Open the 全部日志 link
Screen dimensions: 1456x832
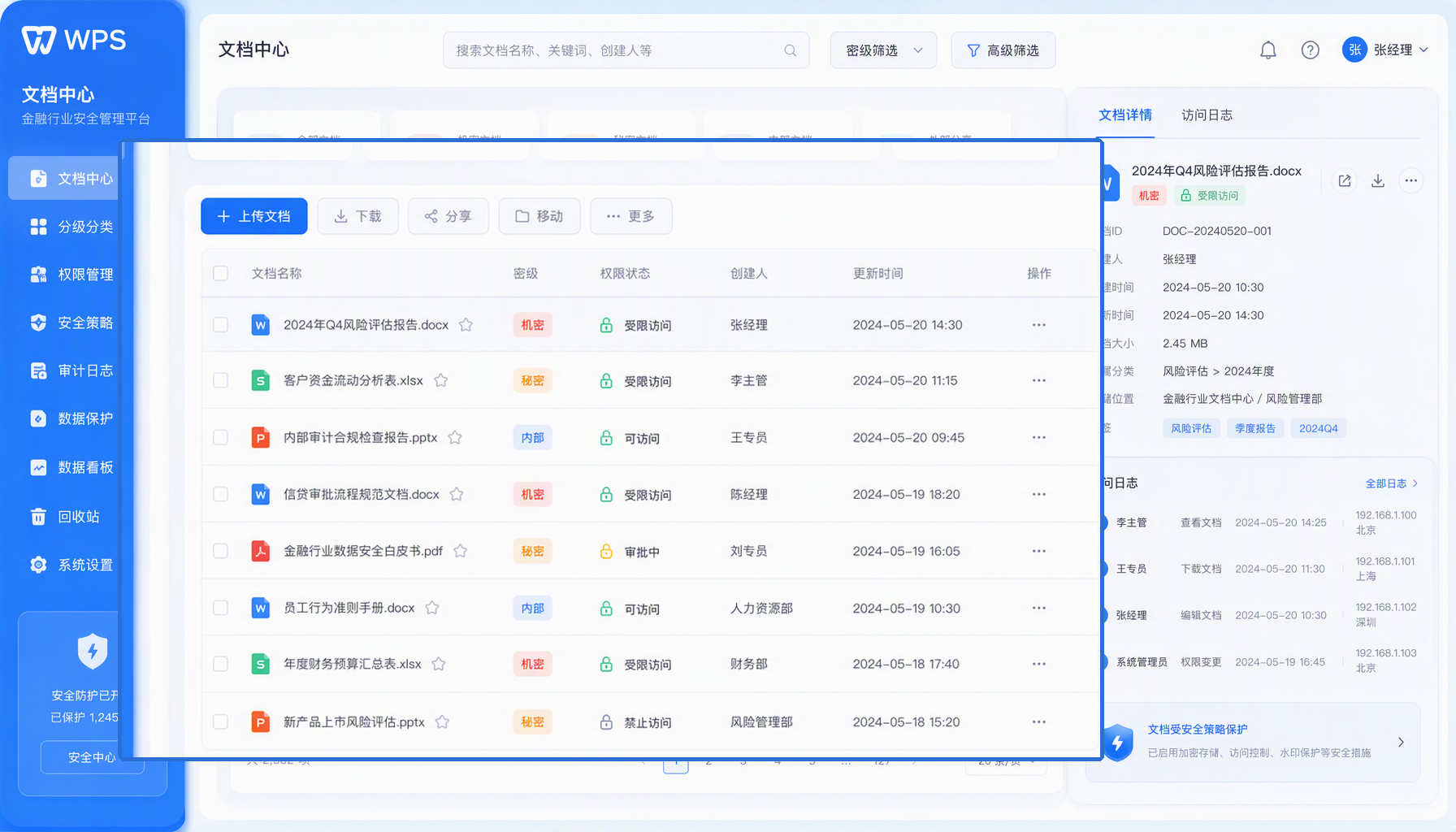pos(1391,483)
